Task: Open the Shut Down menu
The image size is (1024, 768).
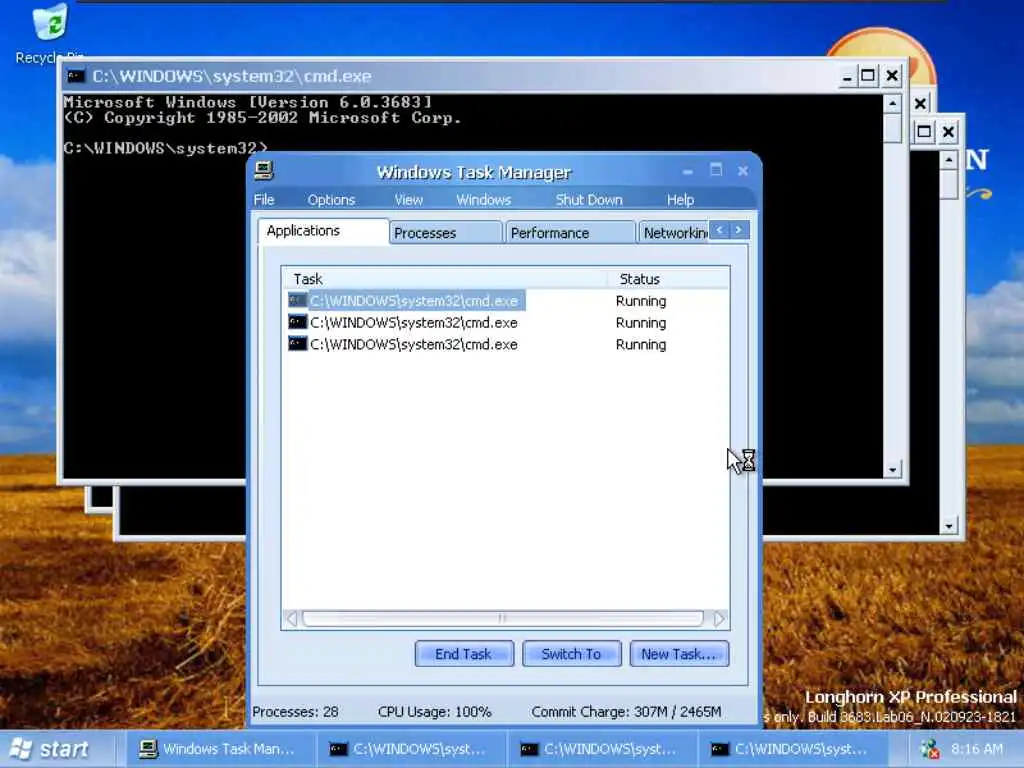Action: click(x=589, y=200)
